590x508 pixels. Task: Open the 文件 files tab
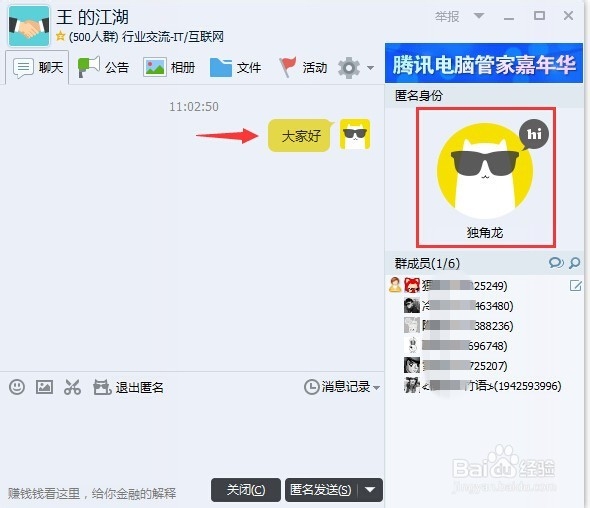pyautogui.click(x=235, y=68)
